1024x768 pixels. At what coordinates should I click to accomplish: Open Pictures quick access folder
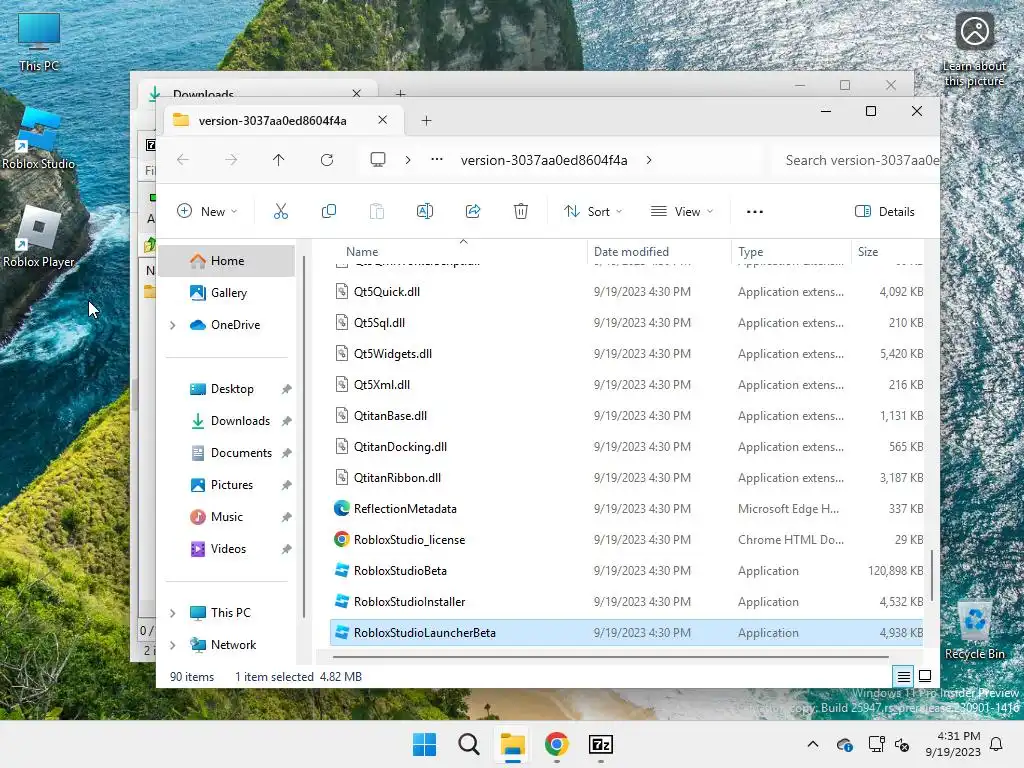227,485
